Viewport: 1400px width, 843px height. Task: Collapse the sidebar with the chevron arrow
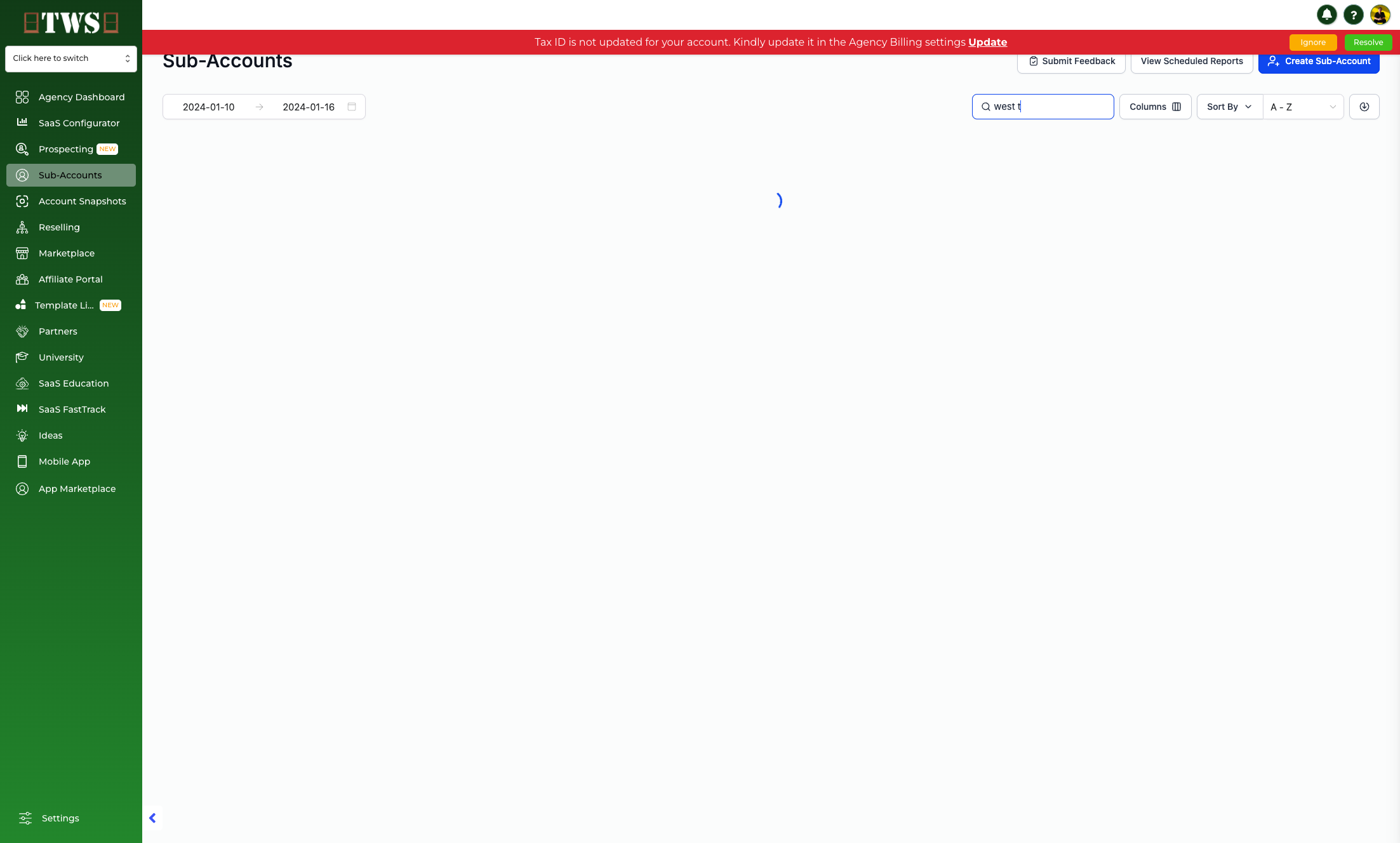tap(152, 818)
